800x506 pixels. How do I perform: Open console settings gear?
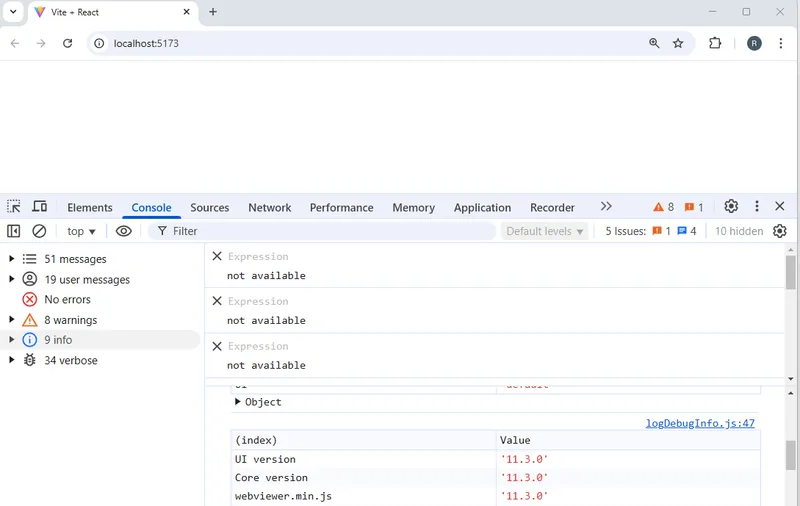pos(780,231)
